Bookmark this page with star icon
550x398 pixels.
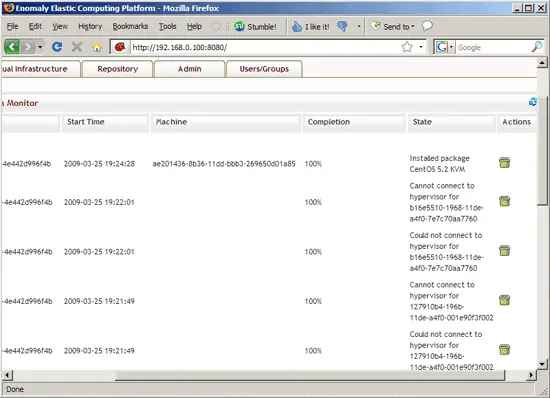point(407,47)
